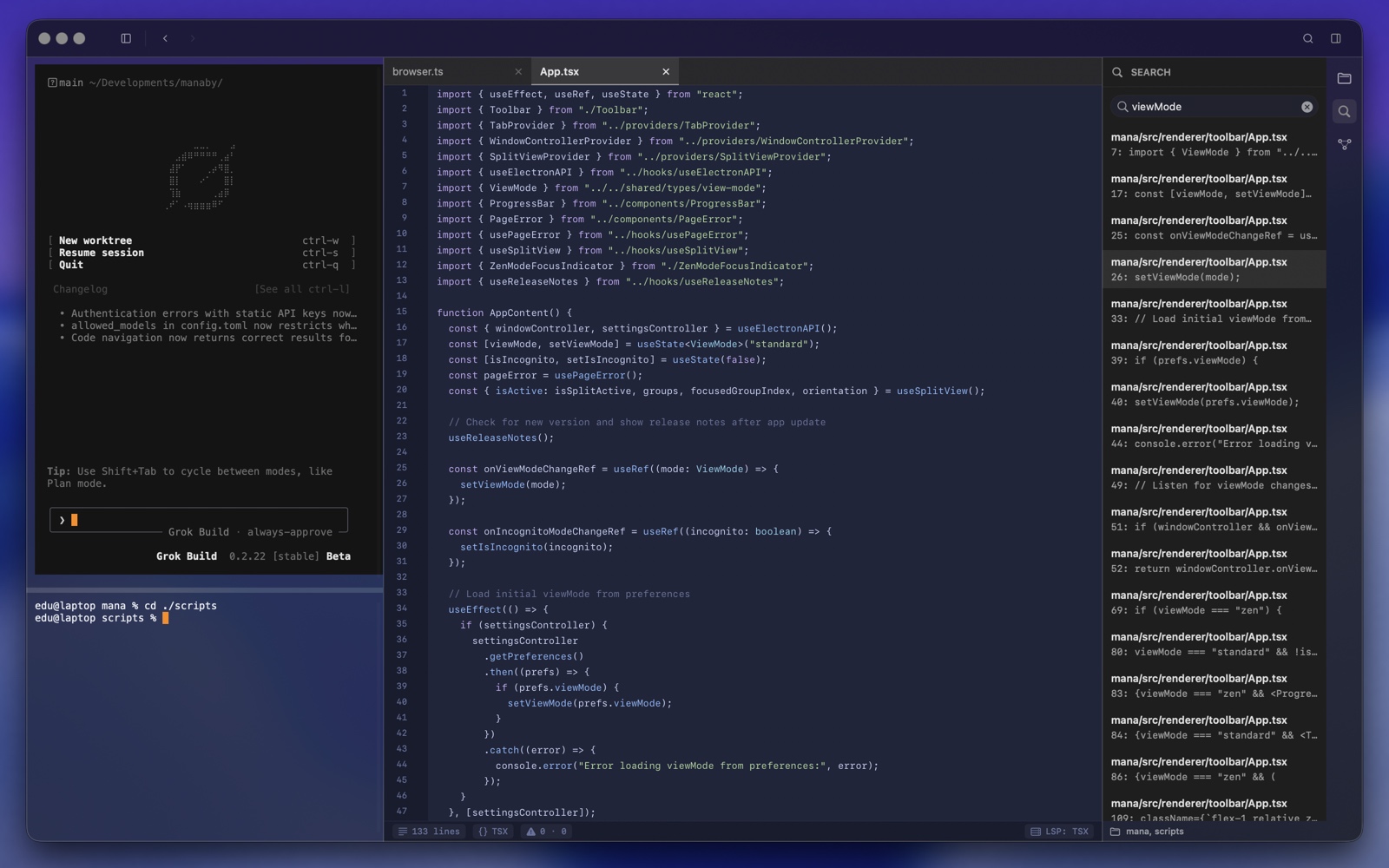Focus the Grok Build prompt input box
The image size is (1389, 868).
coord(199,520)
